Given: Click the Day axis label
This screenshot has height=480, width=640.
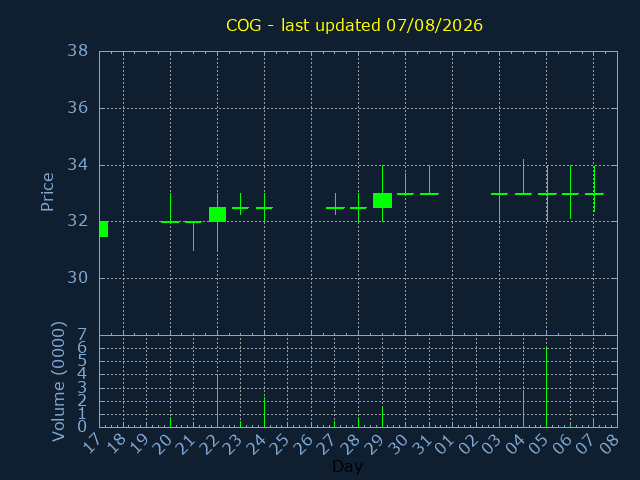Looking at the screenshot, I should tap(347, 466).
